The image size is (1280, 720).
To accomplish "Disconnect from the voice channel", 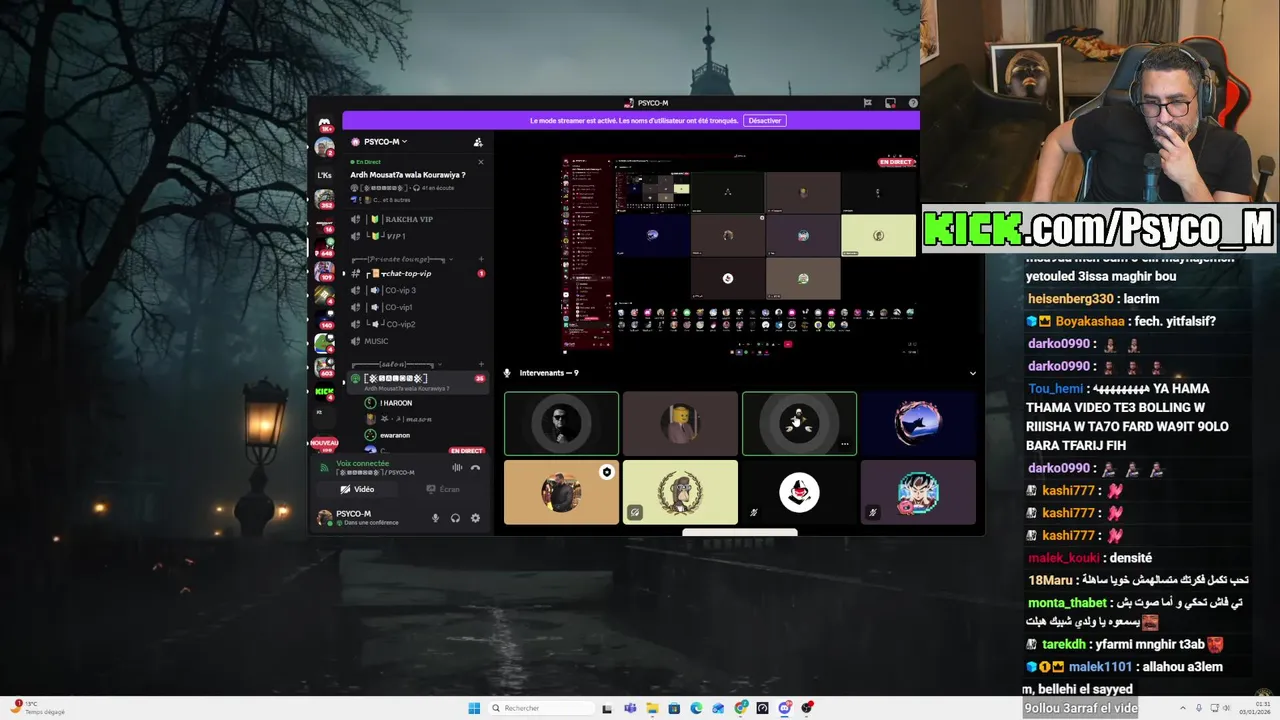I will tap(476, 467).
